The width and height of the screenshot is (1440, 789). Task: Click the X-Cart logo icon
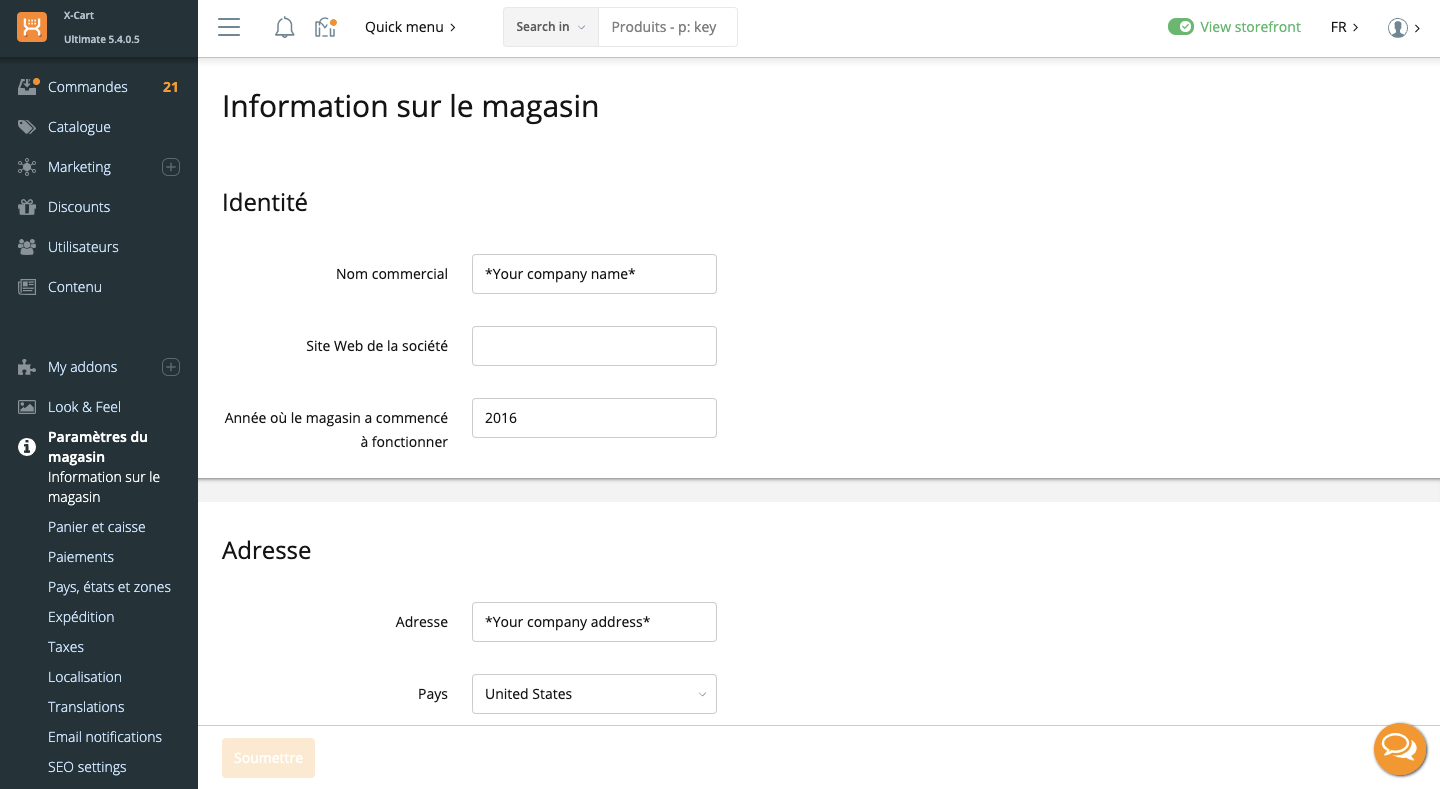pyautogui.click(x=32, y=27)
